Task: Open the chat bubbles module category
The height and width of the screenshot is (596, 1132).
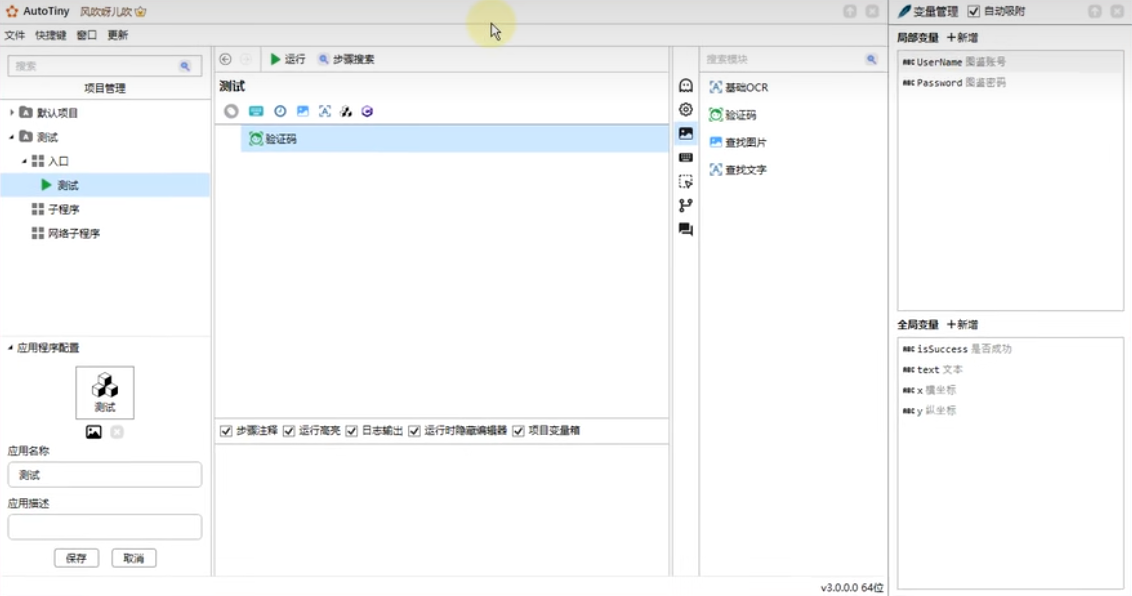Action: 685,229
